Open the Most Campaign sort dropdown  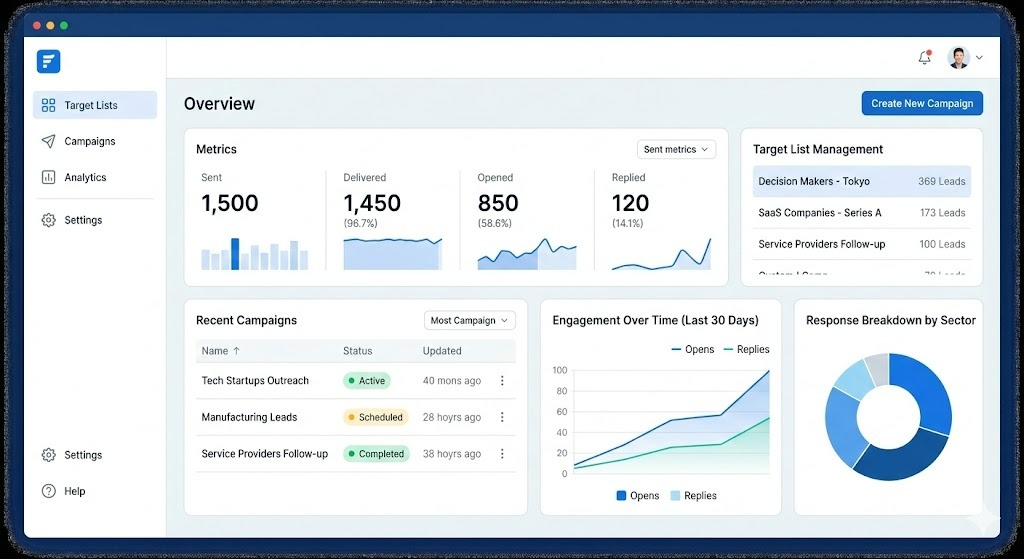469,321
